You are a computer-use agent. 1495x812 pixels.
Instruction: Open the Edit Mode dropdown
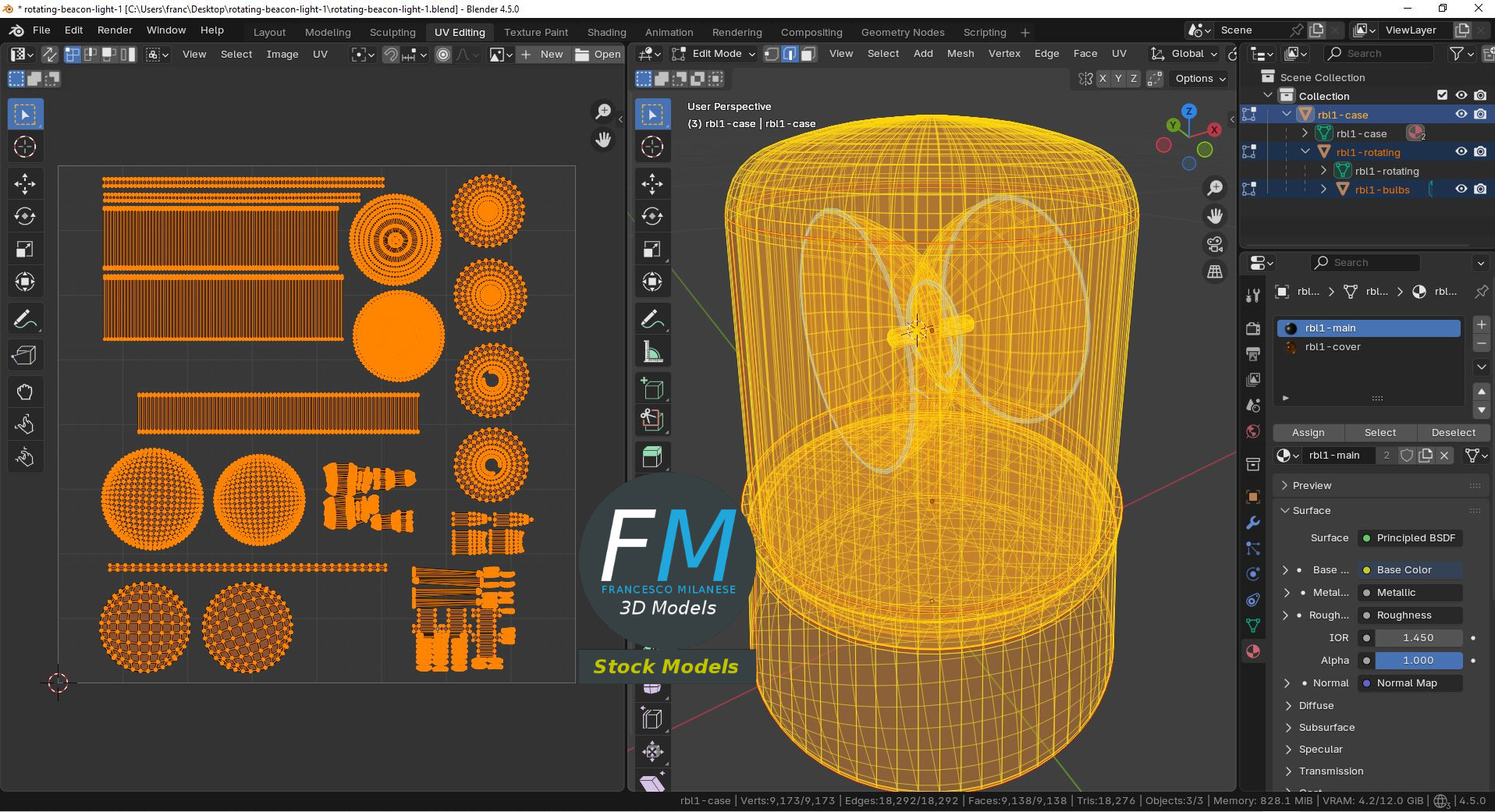714,54
